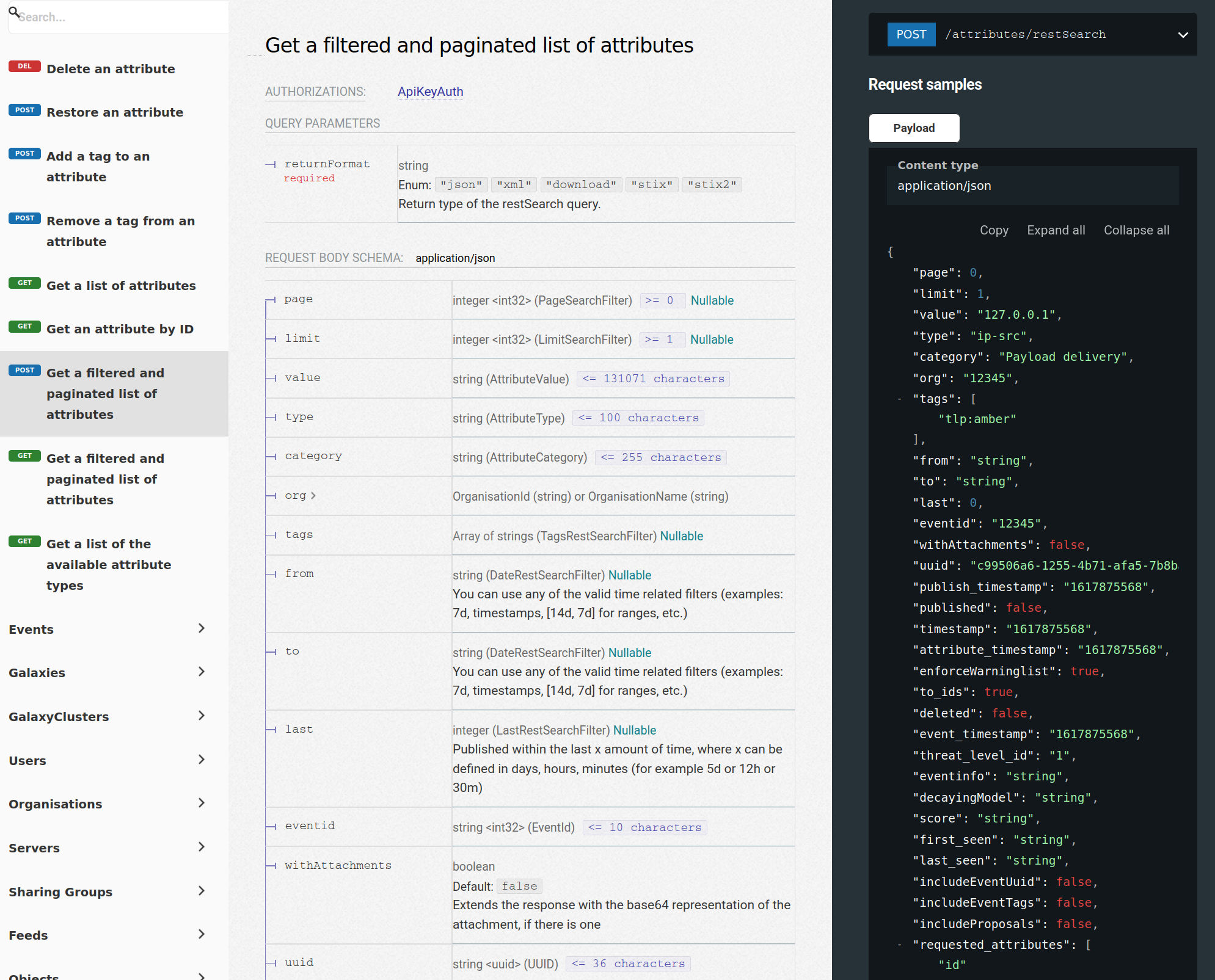Open the endpoint dropdown arrow for /attributes/restSearch
This screenshot has height=980, width=1215.
pos(1183,35)
